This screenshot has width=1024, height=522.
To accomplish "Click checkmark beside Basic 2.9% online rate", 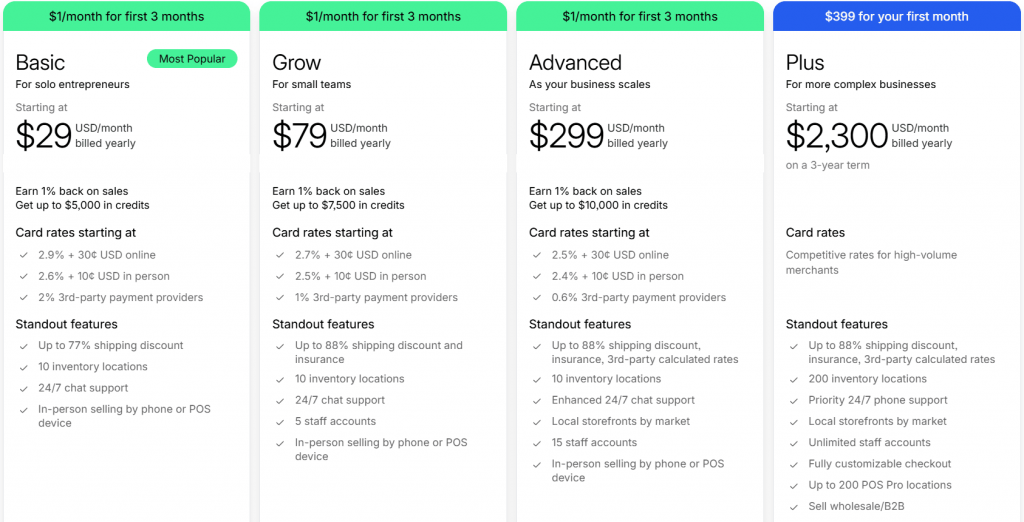I will (23, 255).
